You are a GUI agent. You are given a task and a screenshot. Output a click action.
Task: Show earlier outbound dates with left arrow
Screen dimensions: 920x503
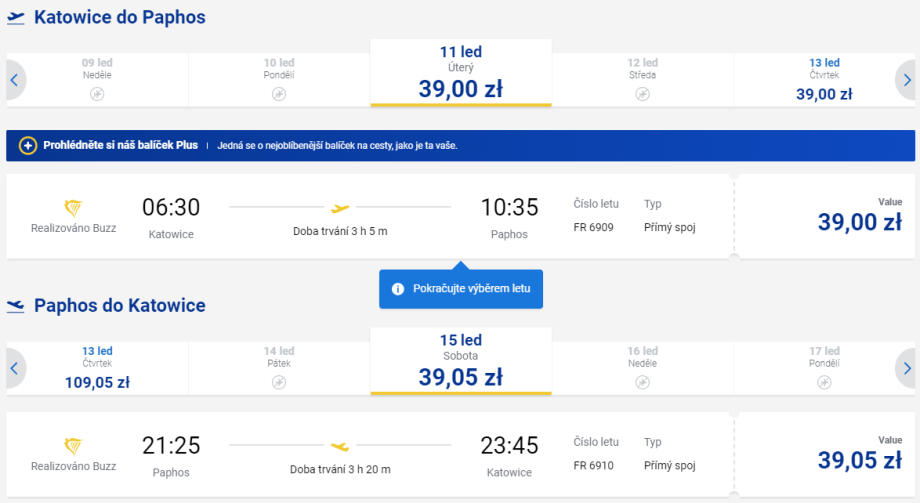tap(14, 80)
